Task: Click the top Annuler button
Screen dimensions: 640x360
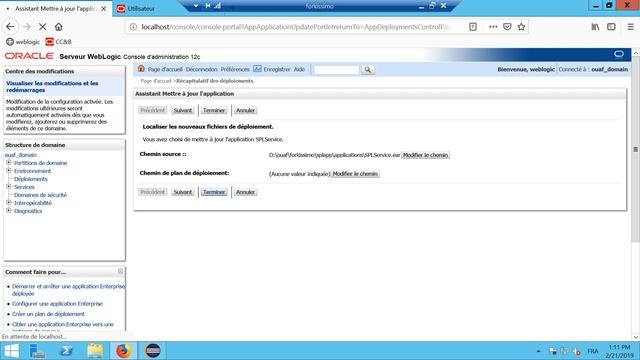Action: [x=245, y=110]
